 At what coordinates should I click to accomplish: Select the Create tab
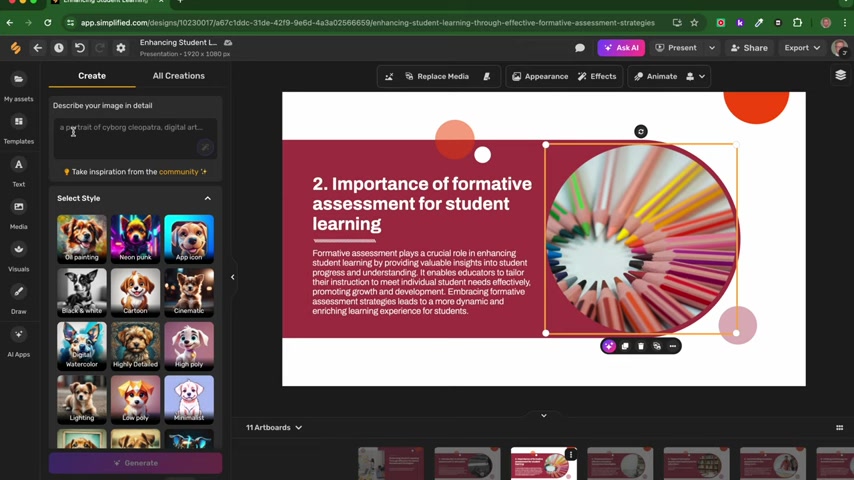click(92, 76)
